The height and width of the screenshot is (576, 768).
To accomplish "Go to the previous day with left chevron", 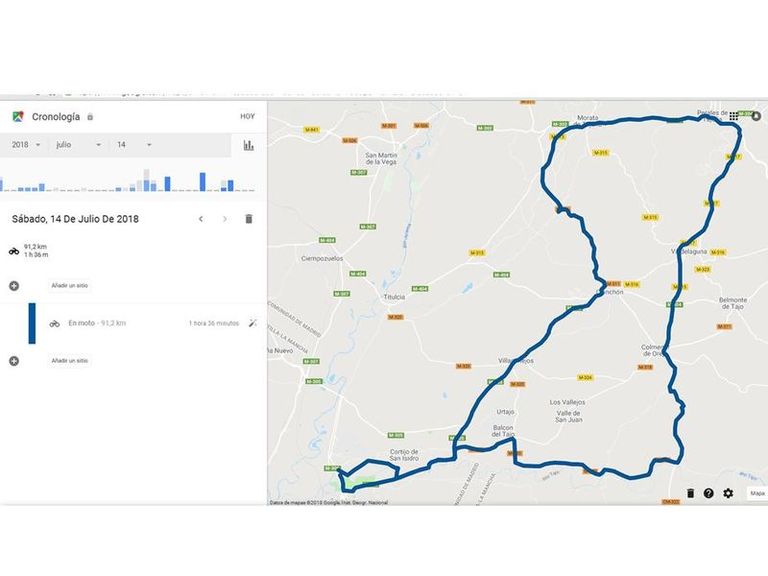I will [x=201, y=219].
